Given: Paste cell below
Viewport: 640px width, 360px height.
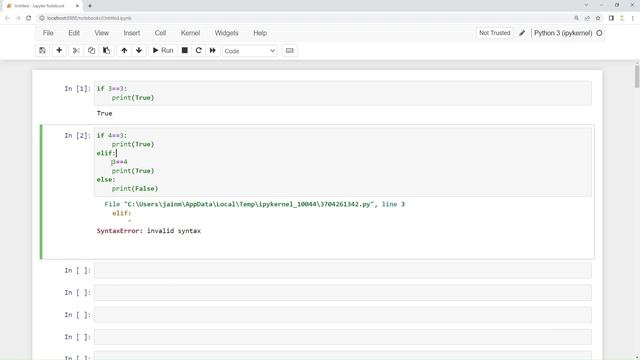Looking at the screenshot, I should click(107, 51).
